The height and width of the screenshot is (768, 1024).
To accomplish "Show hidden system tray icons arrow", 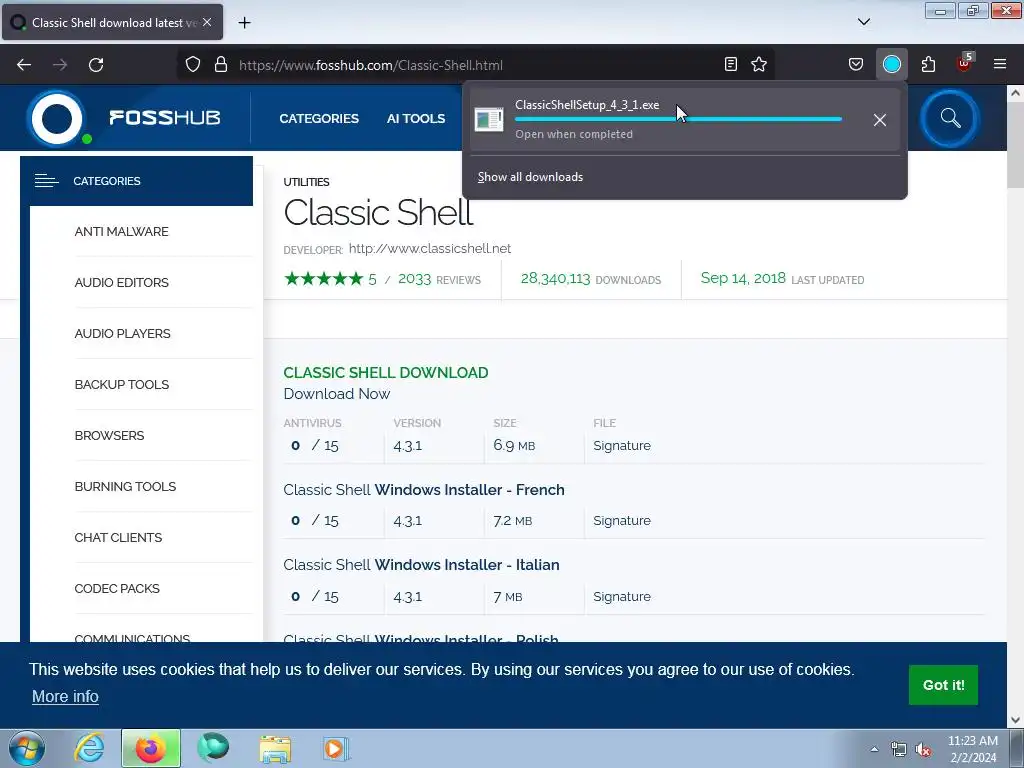I will (x=874, y=749).
